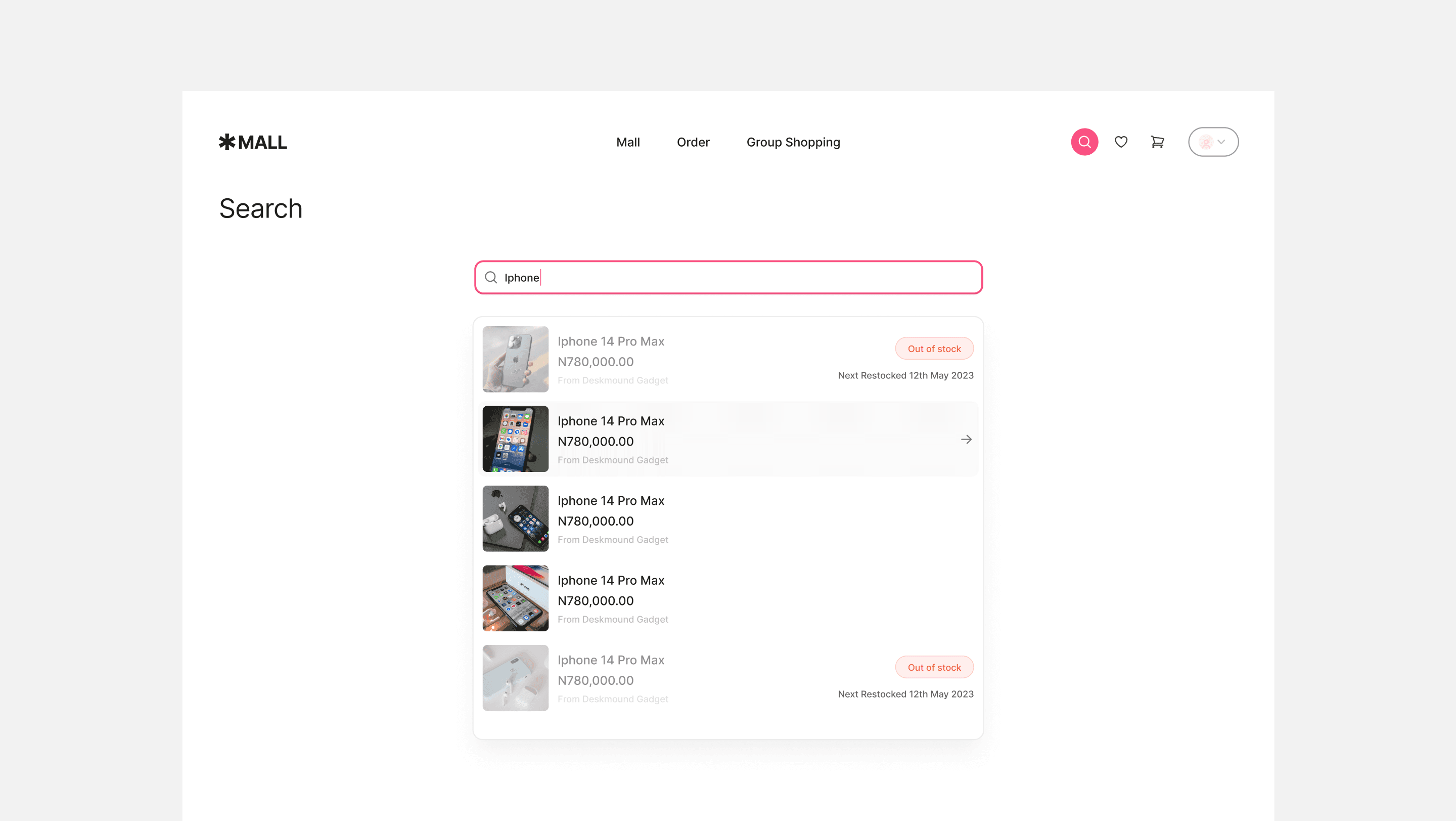This screenshot has height=821, width=1456.
Task: Open the Mall menu item
Action: (627, 142)
